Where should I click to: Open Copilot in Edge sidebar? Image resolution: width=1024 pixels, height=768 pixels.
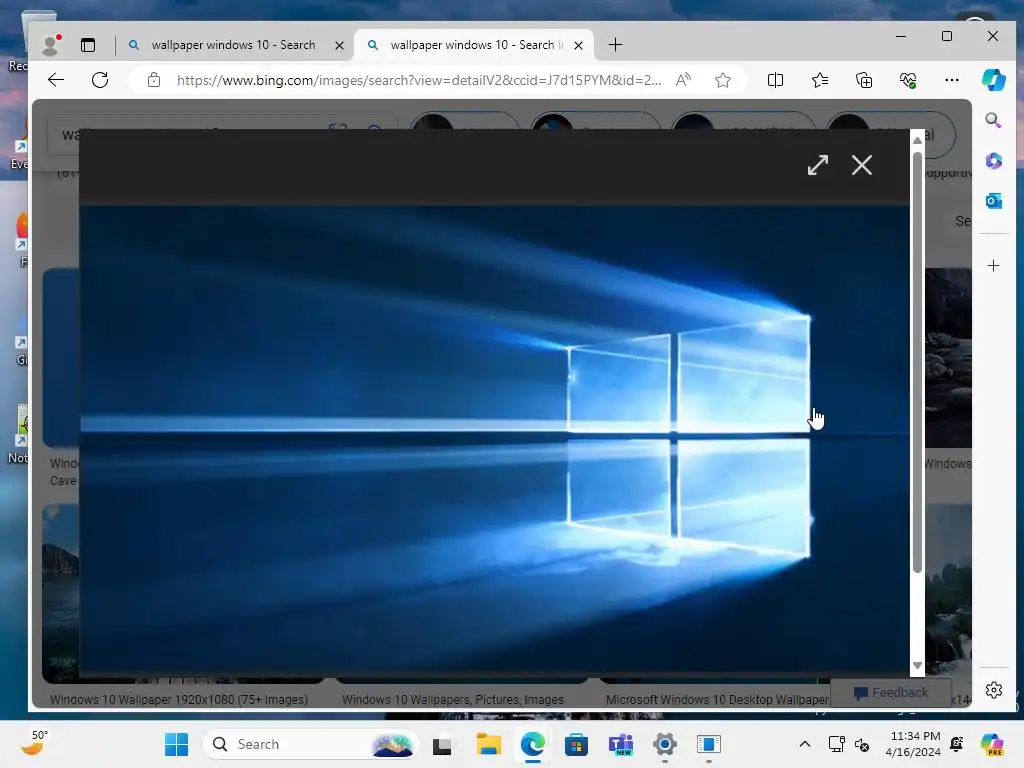click(993, 80)
